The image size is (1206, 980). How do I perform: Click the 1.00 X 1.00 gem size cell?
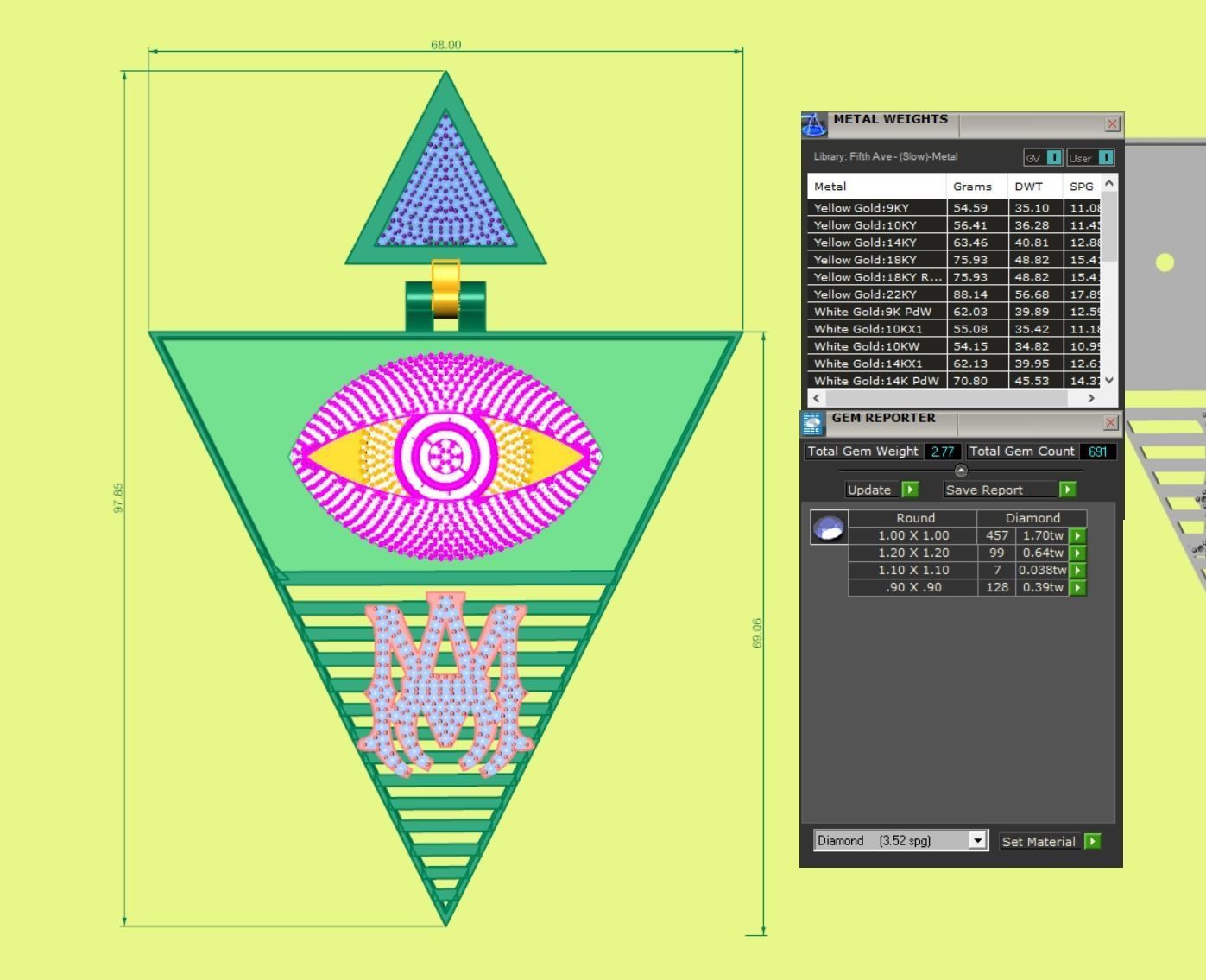(913, 535)
